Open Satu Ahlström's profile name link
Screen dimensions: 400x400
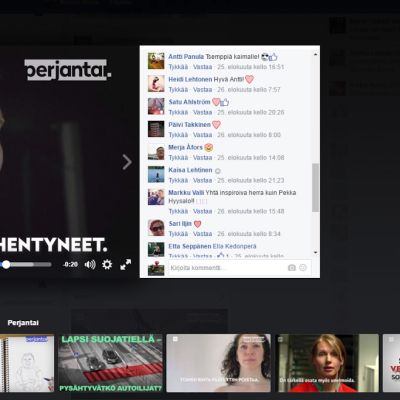[x=189, y=102]
